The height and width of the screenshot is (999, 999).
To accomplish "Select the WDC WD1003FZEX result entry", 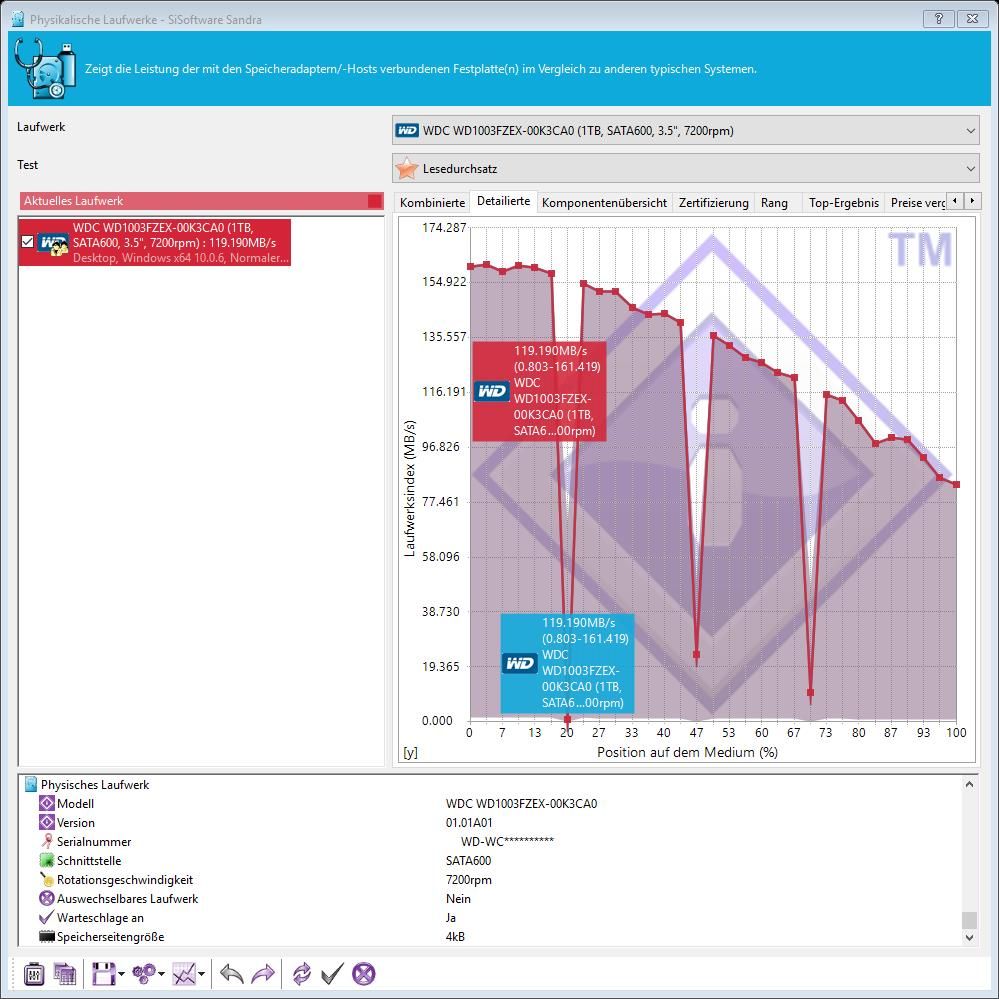I will [155, 242].
